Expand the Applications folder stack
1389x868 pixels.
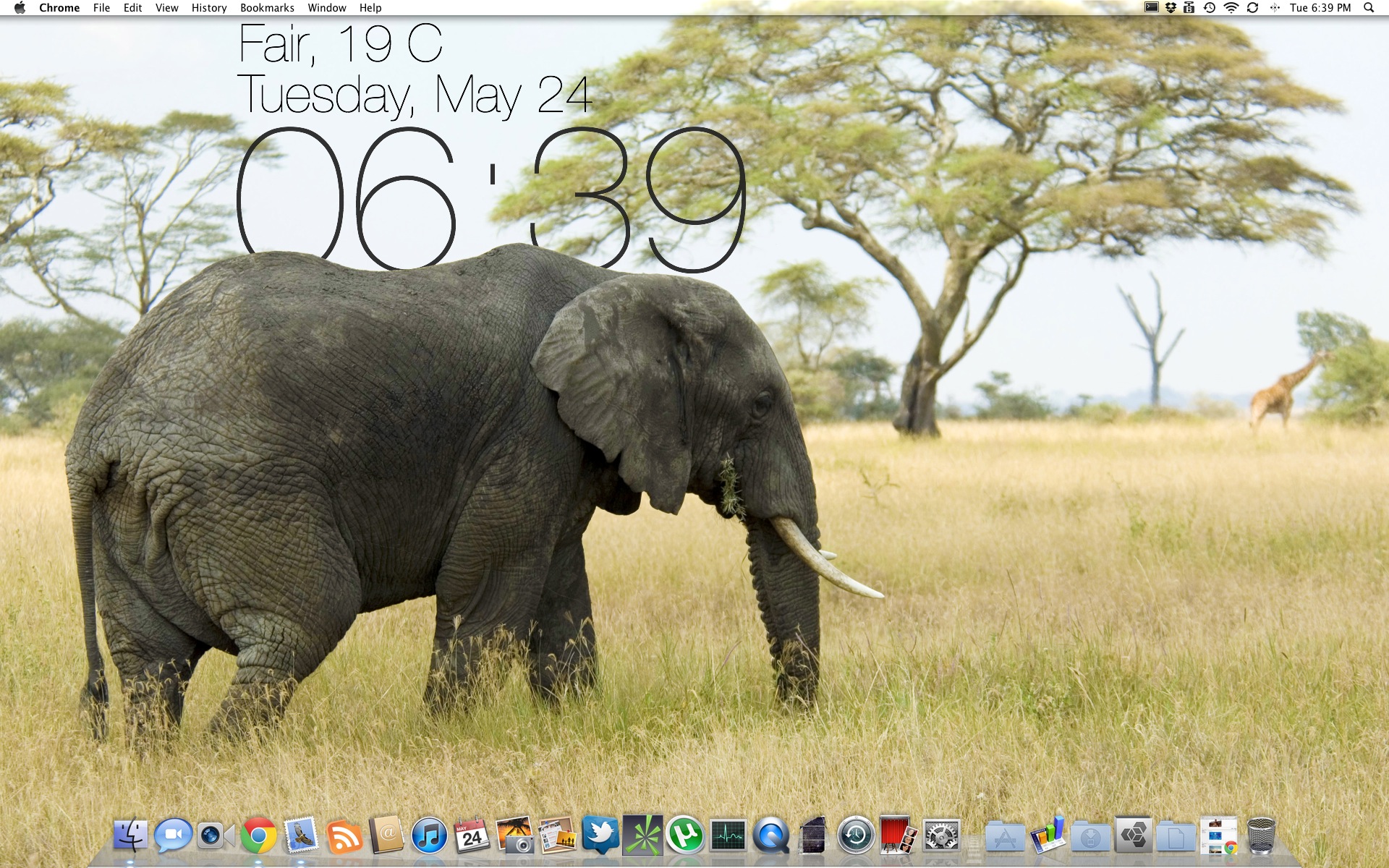coord(1005,838)
